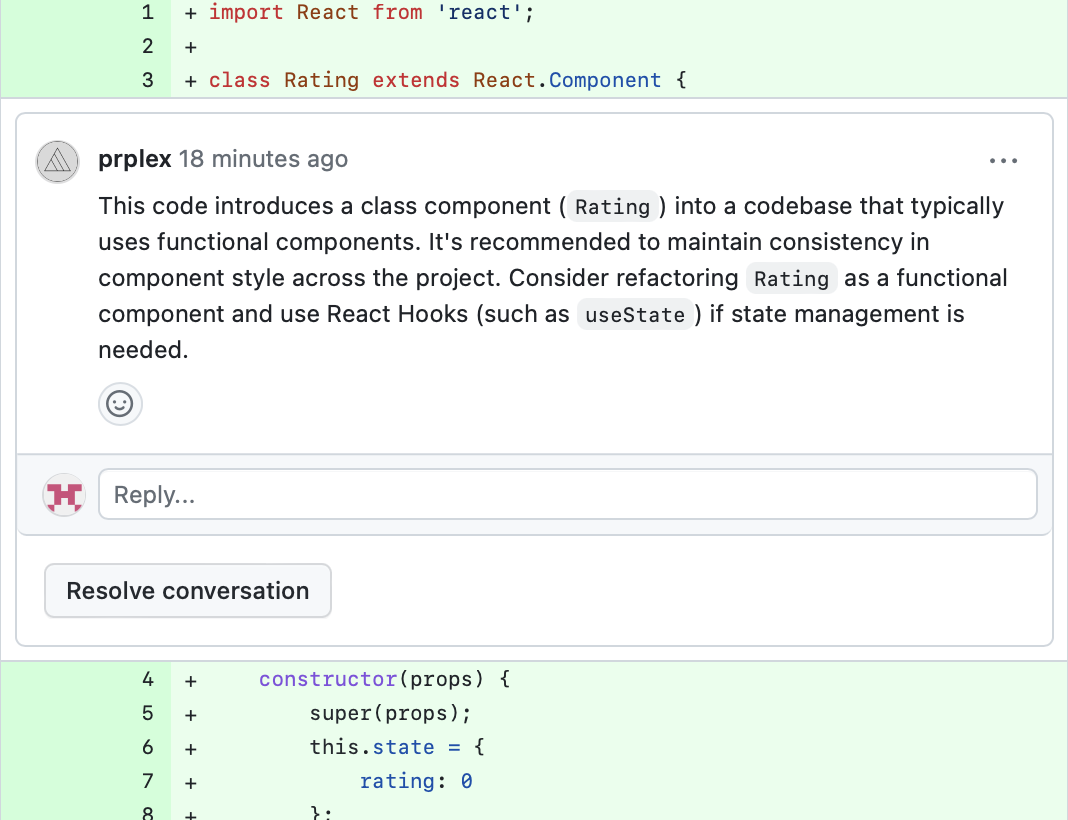The image size is (1068, 820).
Task: Click the constructor keyword on line 4
Action: [x=328, y=679]
